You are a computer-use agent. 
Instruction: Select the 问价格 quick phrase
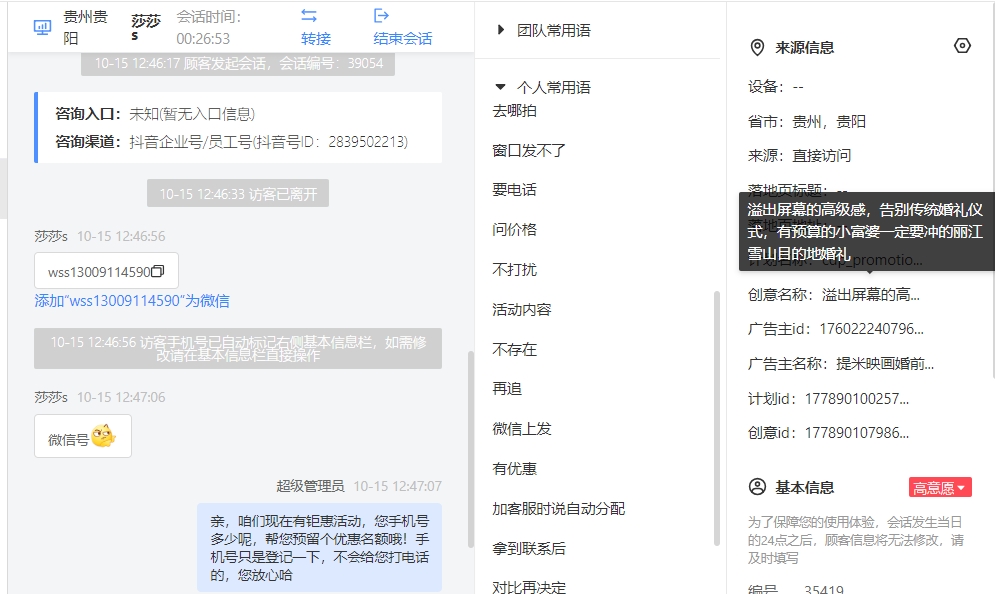pos(515,230)
